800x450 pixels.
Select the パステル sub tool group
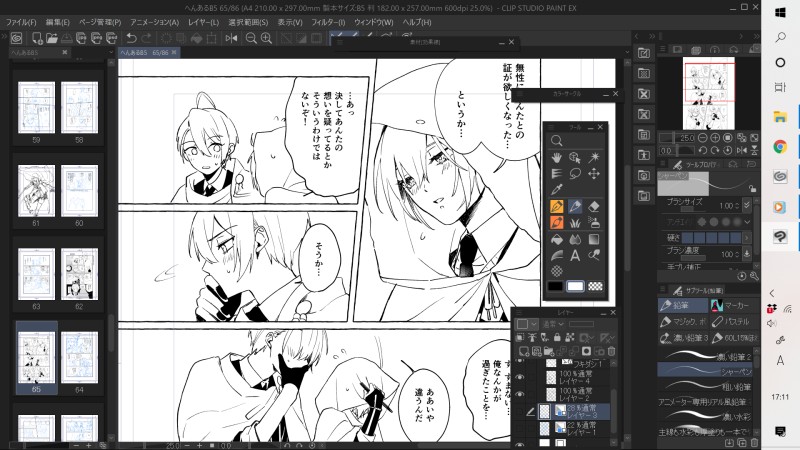733,321
